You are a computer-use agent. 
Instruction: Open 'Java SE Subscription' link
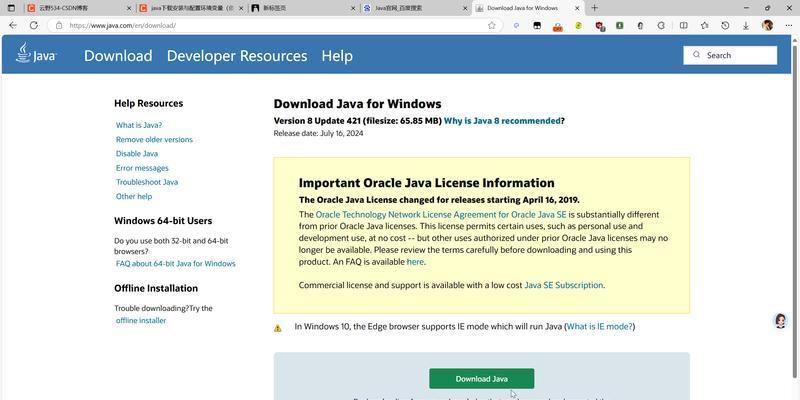(563, 285)
